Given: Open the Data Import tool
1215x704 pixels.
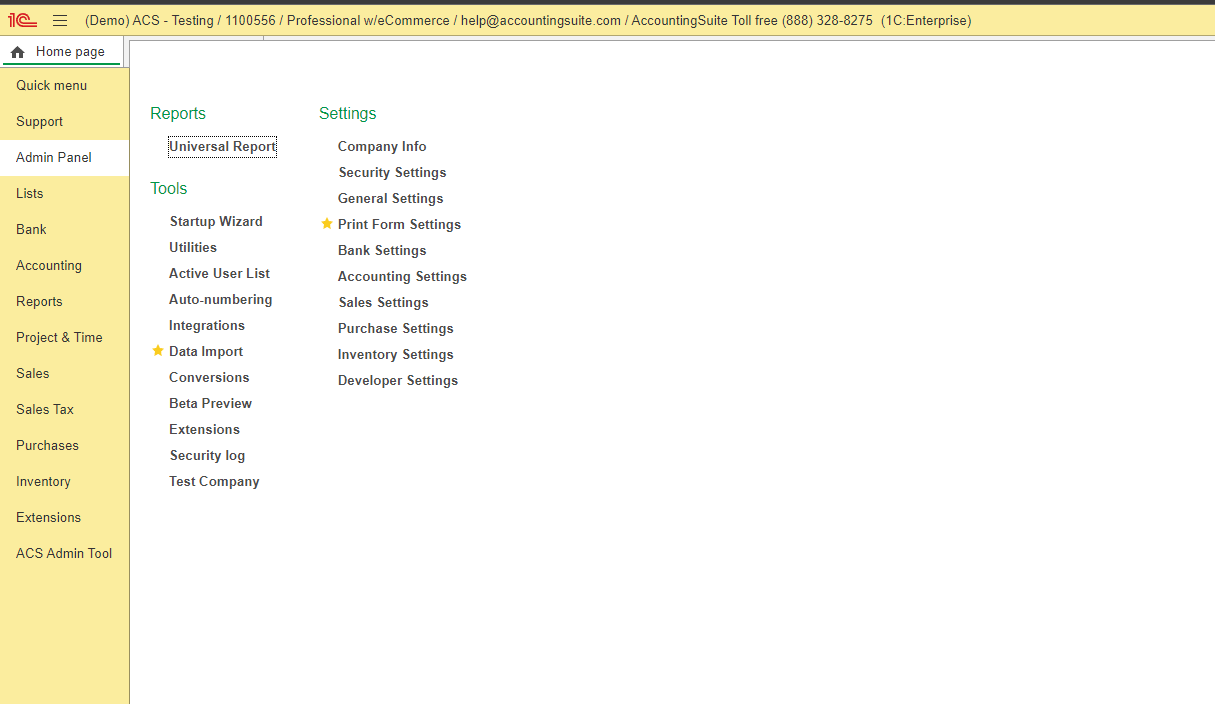Looking at the screenshot, I should (206, 352).
